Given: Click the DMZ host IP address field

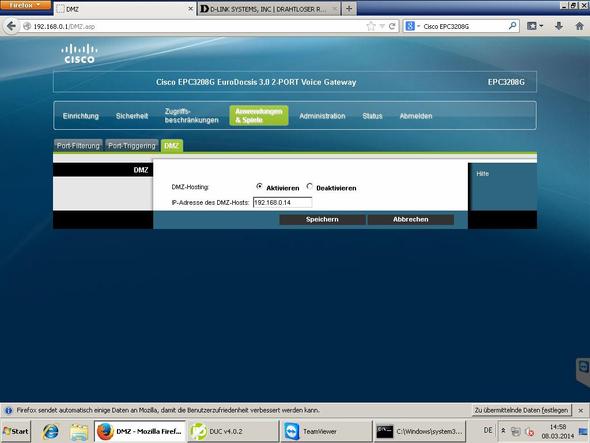Looking at the screenshot, I should point(282,202).
